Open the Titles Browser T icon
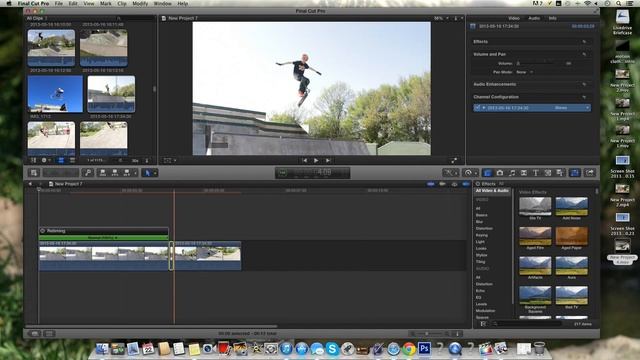This screenshot has width=640, height=360. pos(536,173)
